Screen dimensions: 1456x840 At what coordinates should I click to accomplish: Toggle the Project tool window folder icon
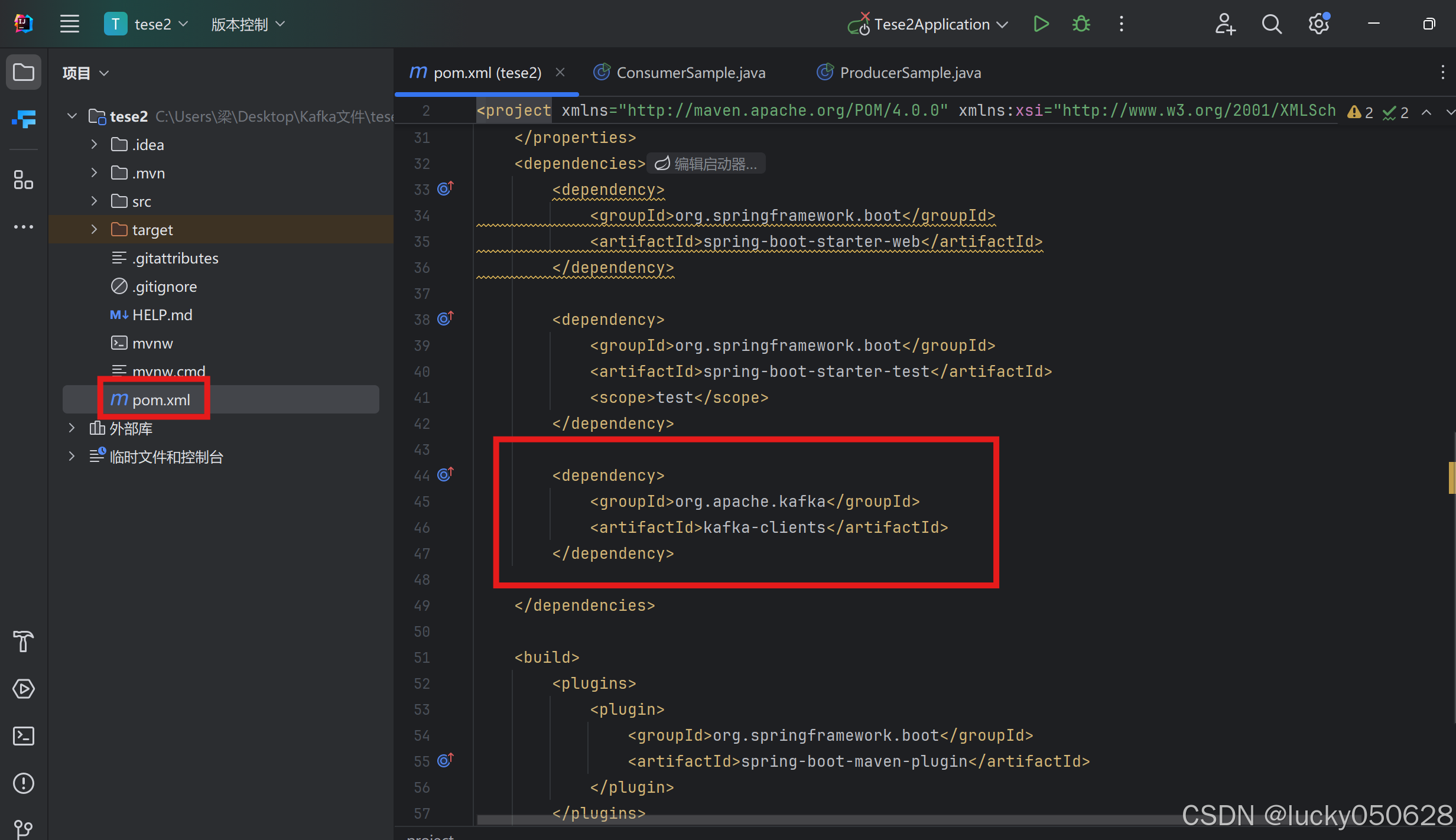(24, 73)
